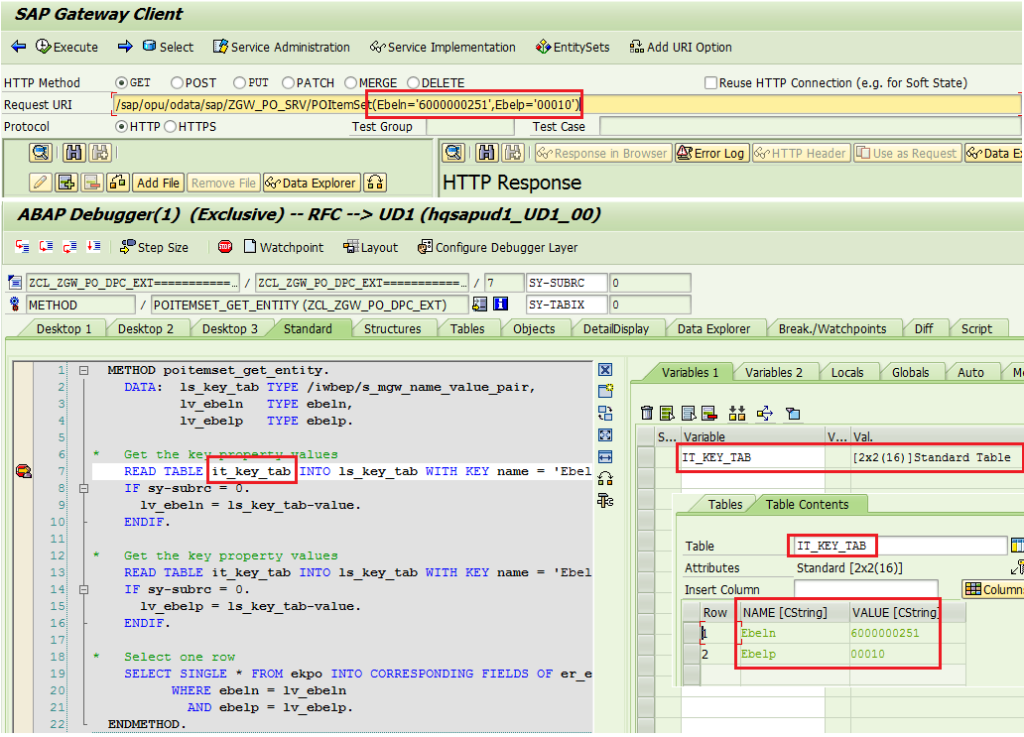This screenshot has width=1024, height=737.
Task: Click the 00010 value cell
Action: 893,654
